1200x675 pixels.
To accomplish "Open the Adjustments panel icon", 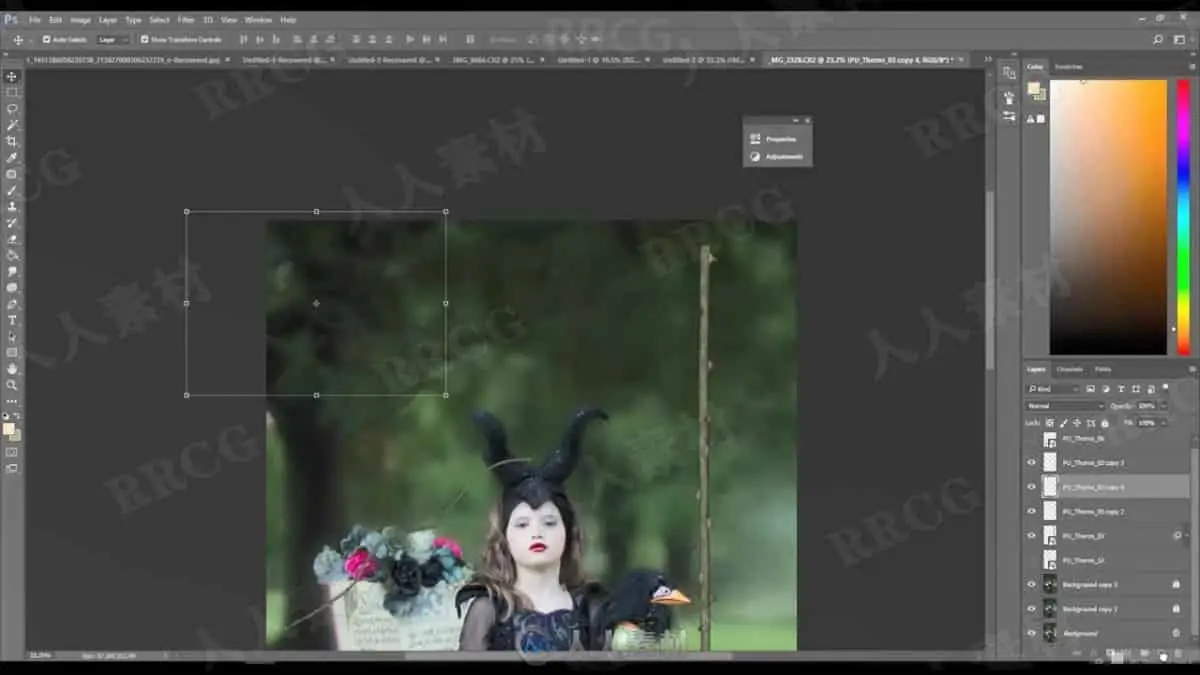I will (755, 156).
